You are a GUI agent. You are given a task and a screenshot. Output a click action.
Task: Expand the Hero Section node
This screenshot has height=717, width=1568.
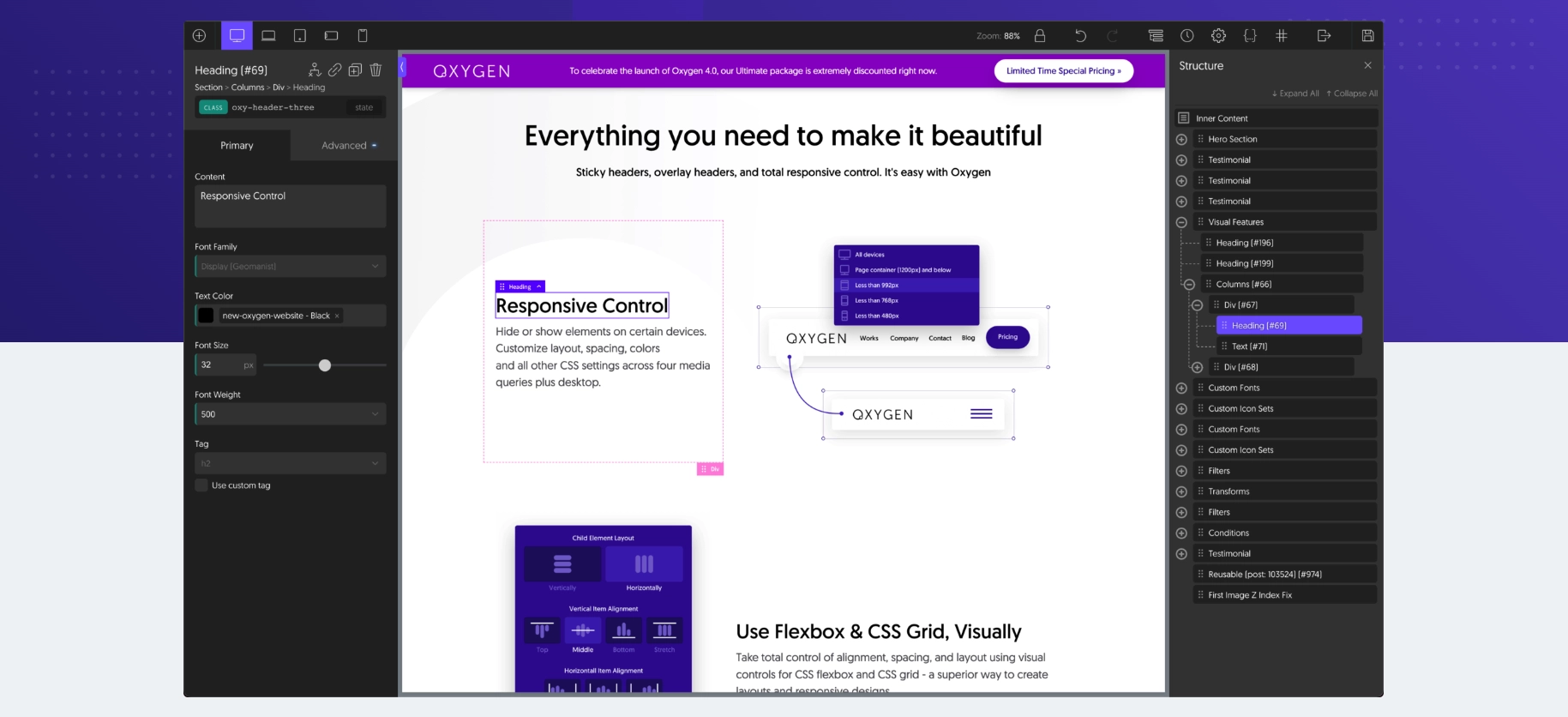[x=1181, y=139]
